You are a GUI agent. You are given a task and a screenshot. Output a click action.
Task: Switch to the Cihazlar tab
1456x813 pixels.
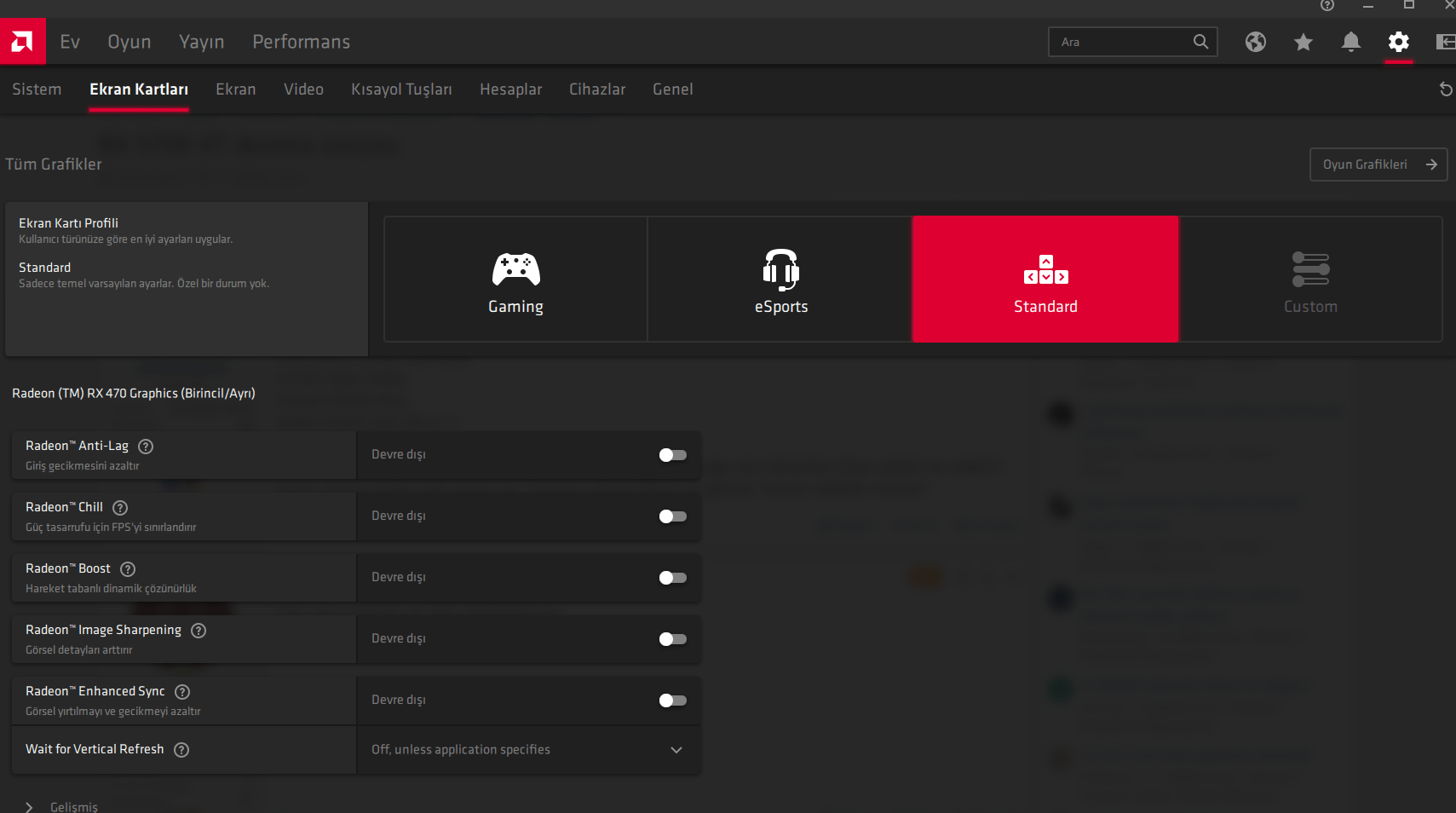(597, 89)
